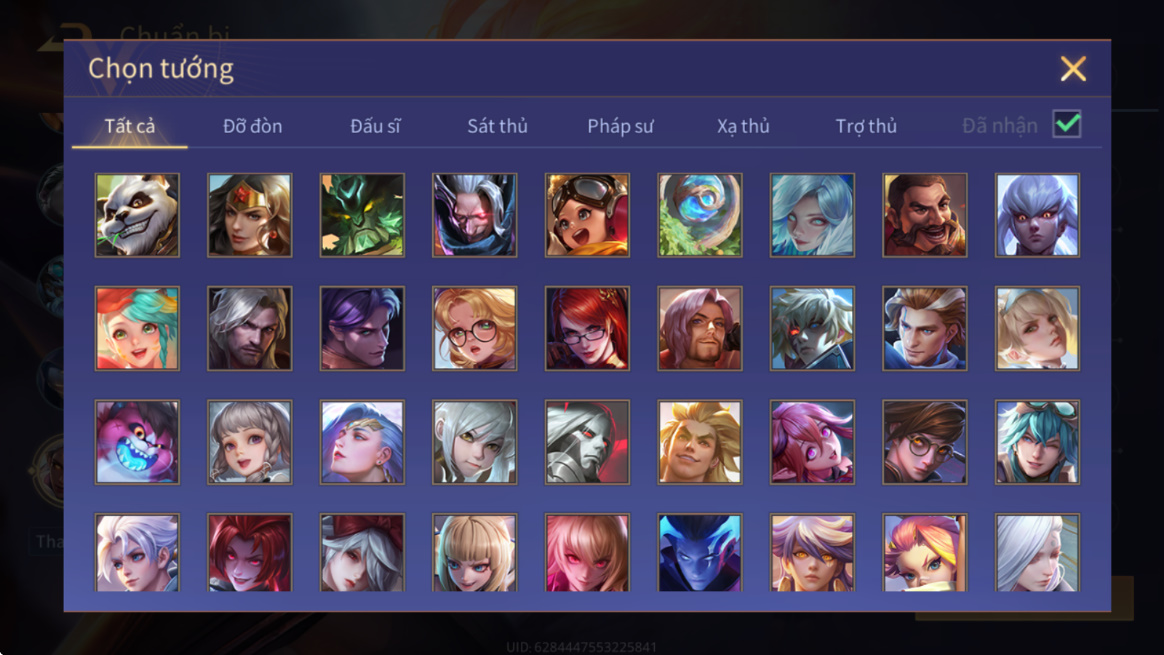Filter heroes by Sát thủ
This screenshot has width=1164, height=655.
coord(497,126)
